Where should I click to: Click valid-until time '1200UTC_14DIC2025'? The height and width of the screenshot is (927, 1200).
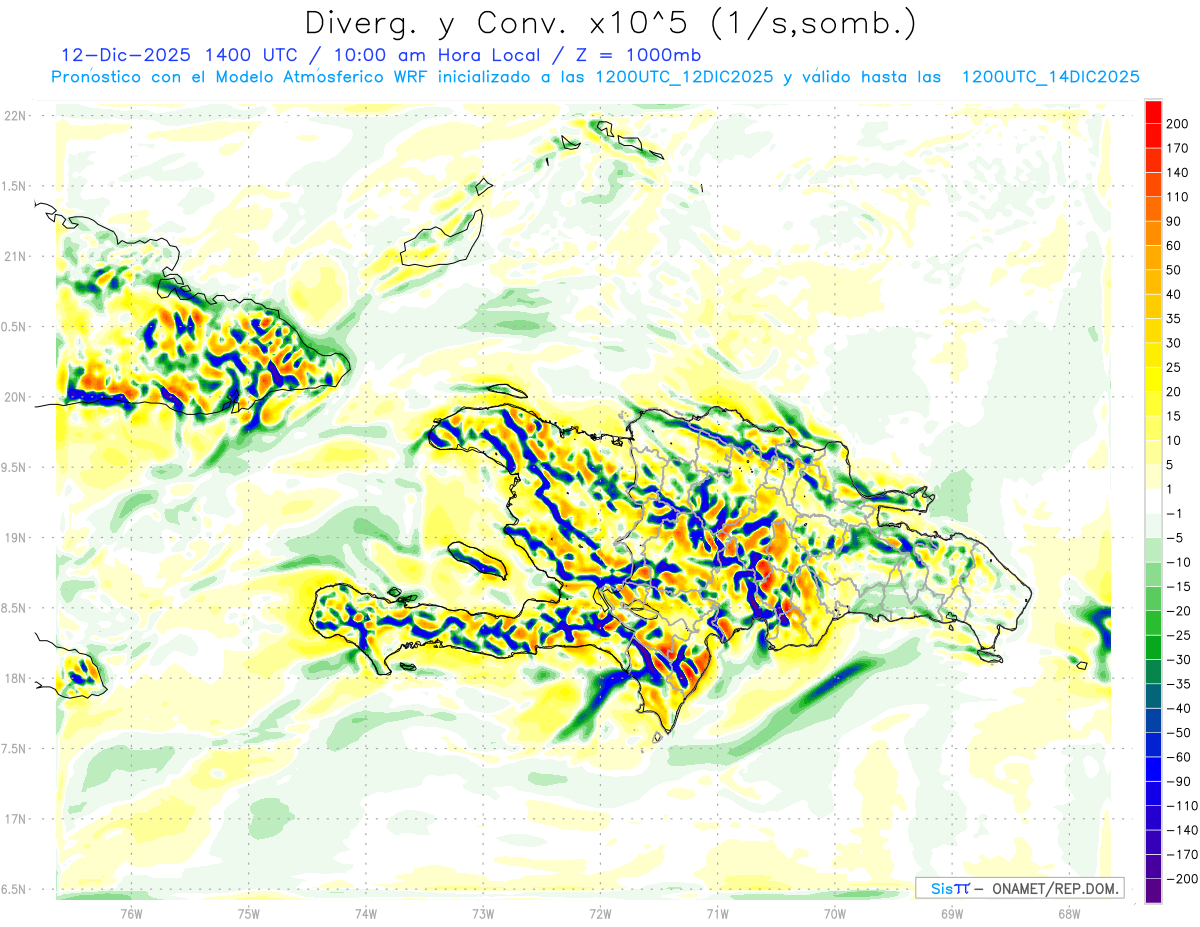(1050, 76)
